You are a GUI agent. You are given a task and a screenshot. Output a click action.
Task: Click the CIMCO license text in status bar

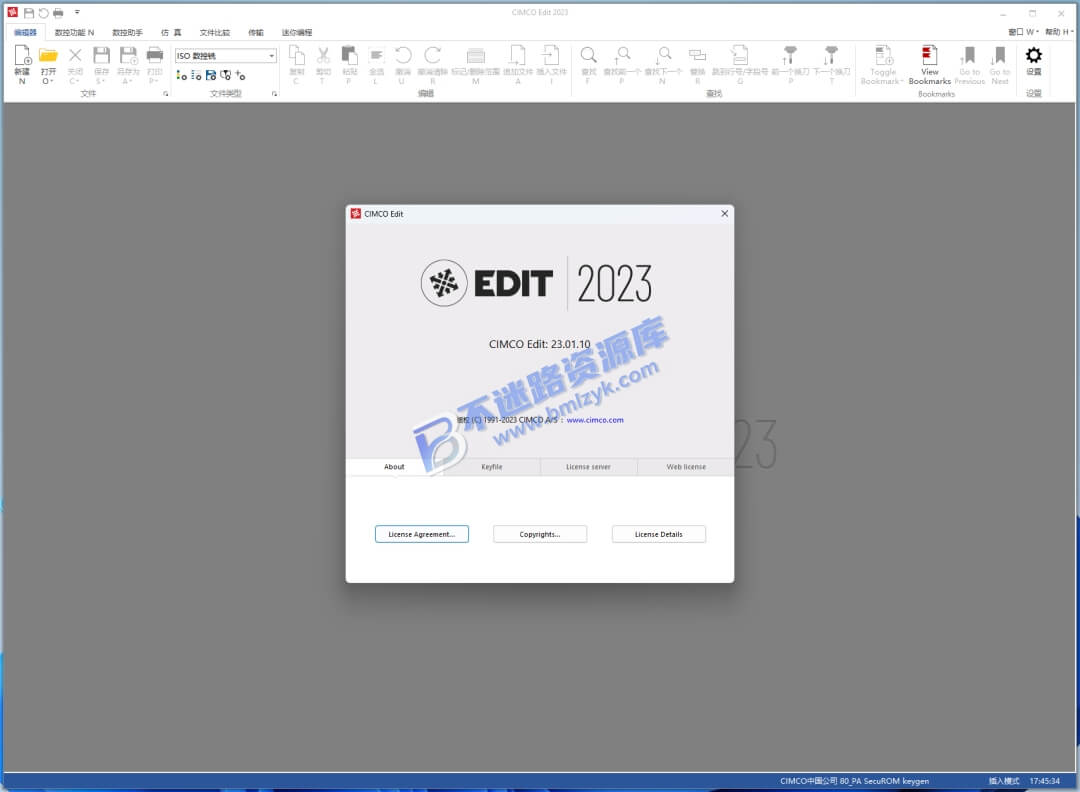click(854, 781)
